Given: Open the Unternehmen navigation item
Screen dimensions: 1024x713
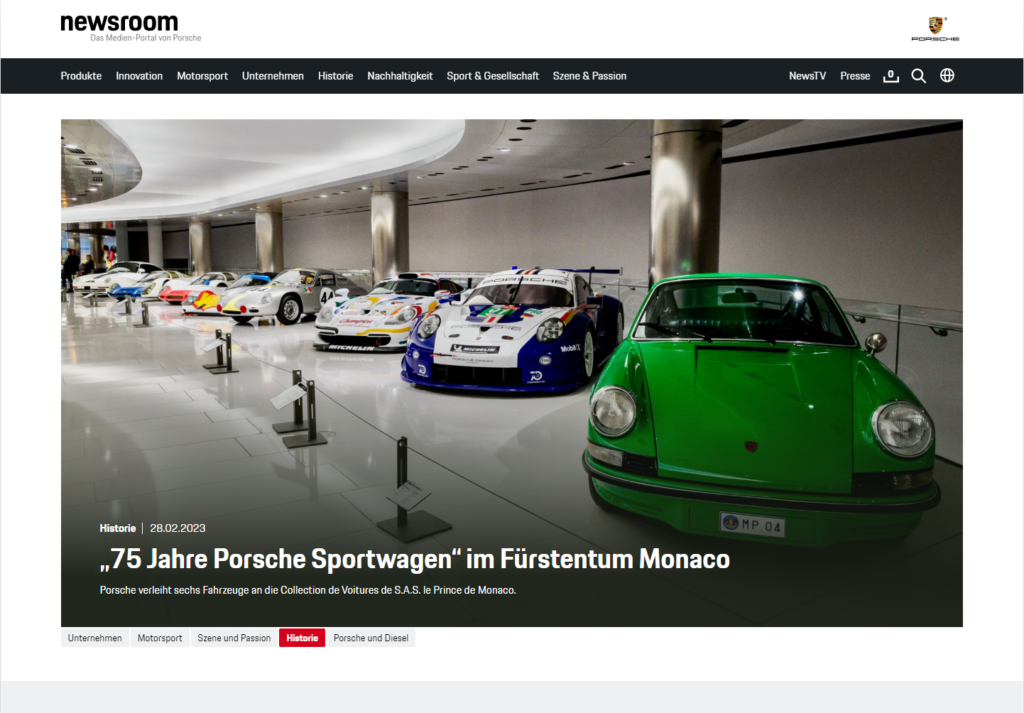Looking at the screenshot, I should (272, 75).
